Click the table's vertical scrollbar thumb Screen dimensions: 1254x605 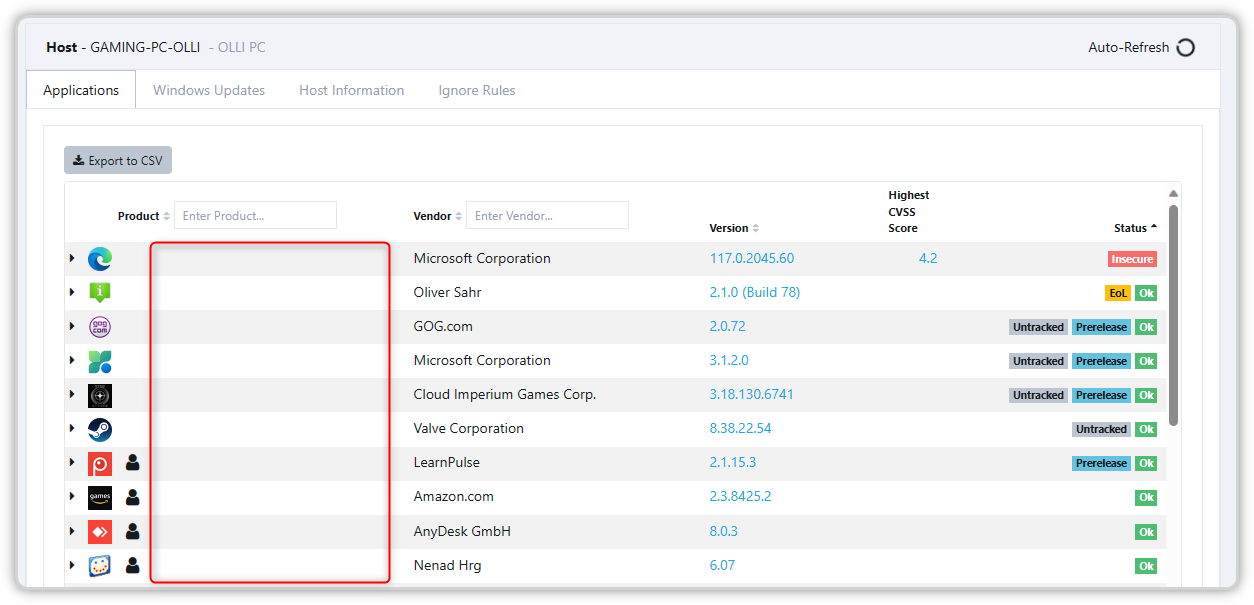(1173, 315)
